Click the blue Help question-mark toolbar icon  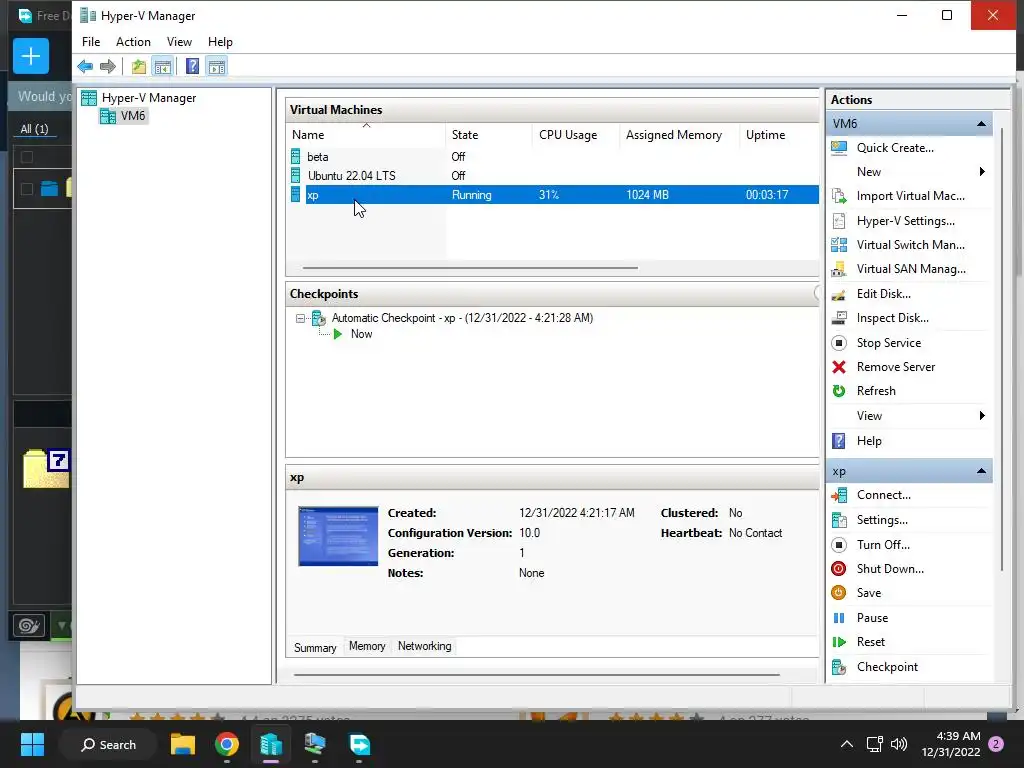[x=193, y=66]
